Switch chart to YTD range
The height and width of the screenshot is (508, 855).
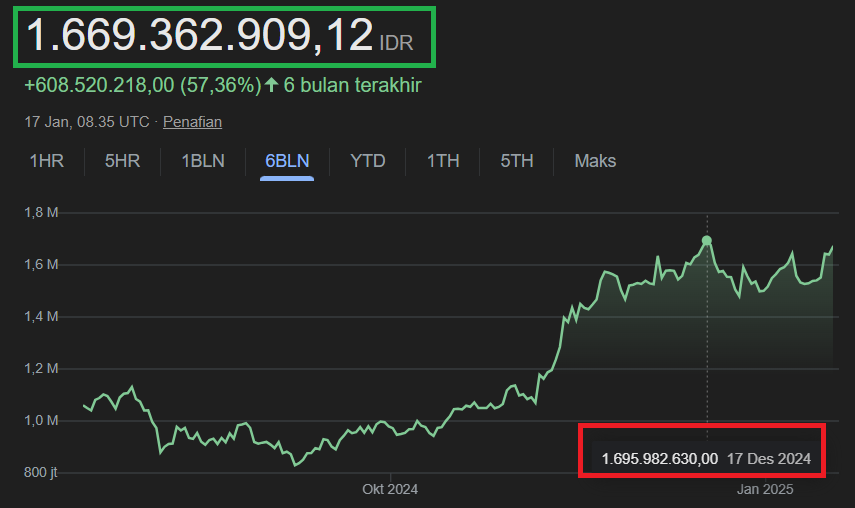[x=368, y=161]
